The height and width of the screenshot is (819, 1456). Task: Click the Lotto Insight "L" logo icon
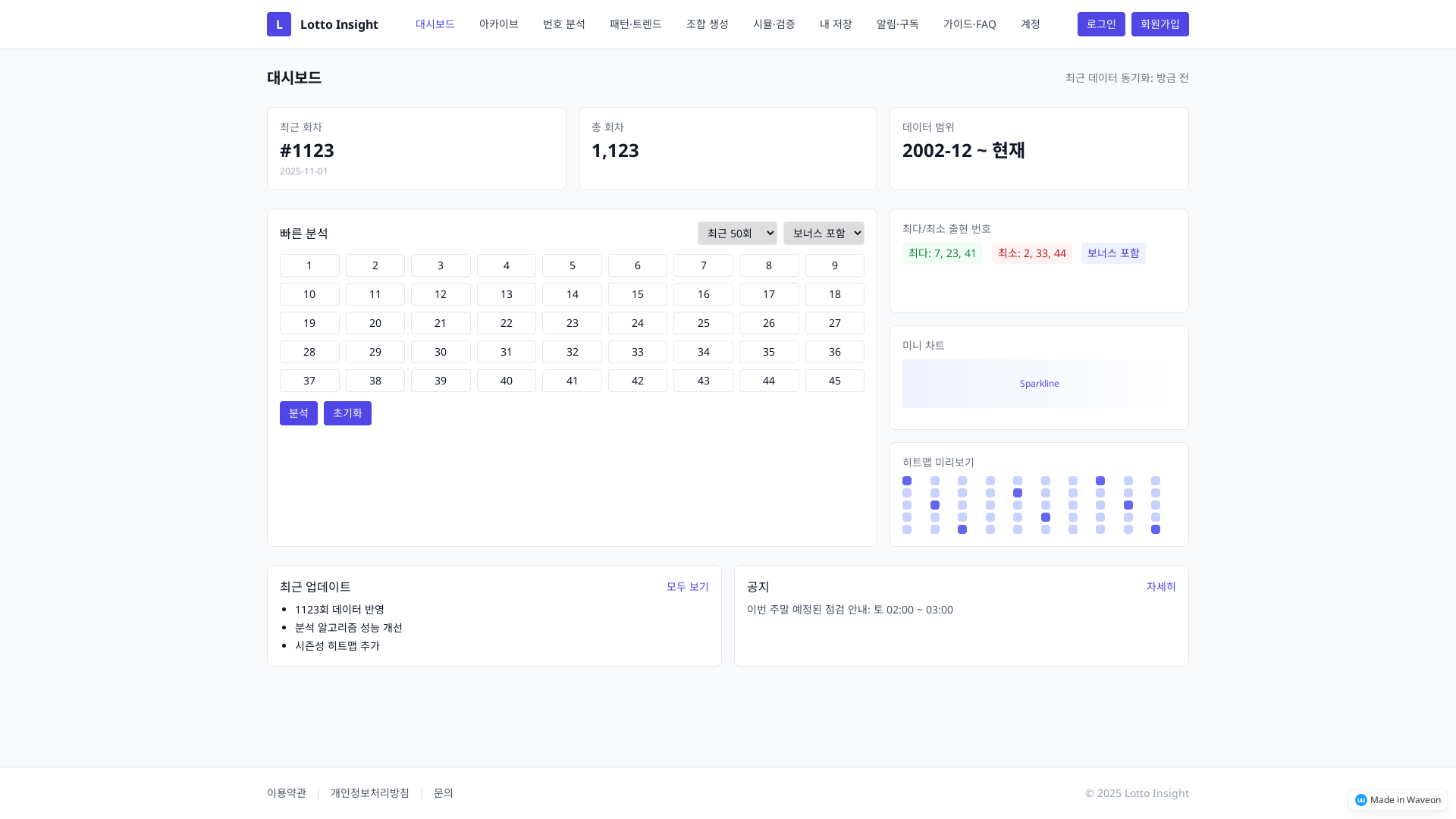pos(279,24)
